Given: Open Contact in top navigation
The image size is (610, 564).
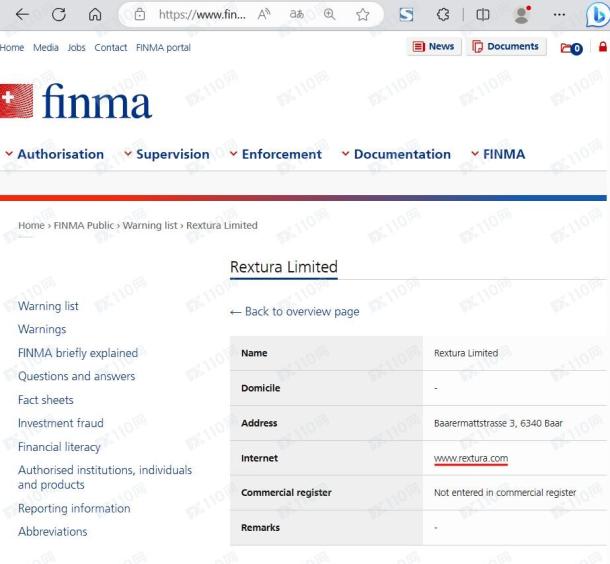Looking at the screenshot, I should click(x=110, y=47).
